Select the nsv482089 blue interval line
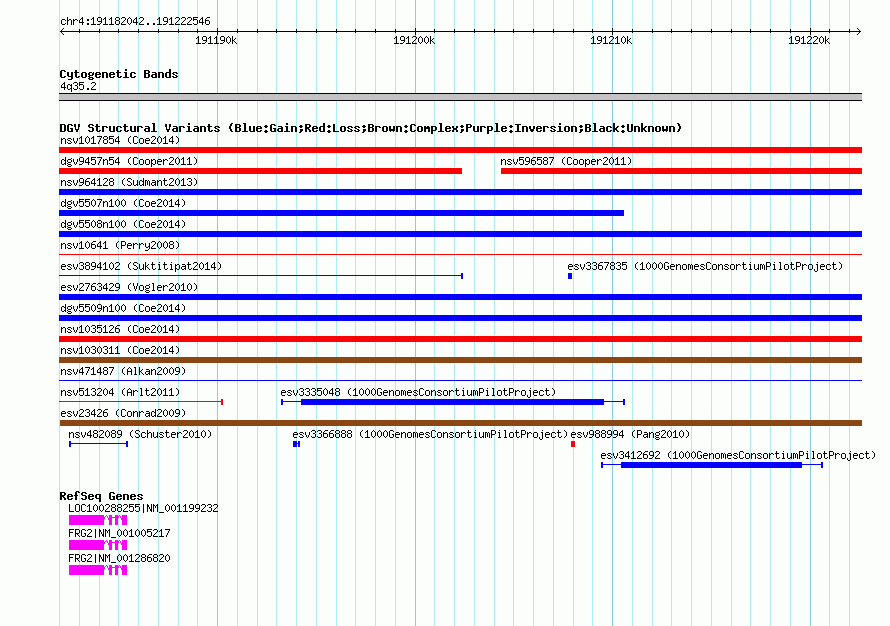Viewport: 890px width, 626px height. 98,444
